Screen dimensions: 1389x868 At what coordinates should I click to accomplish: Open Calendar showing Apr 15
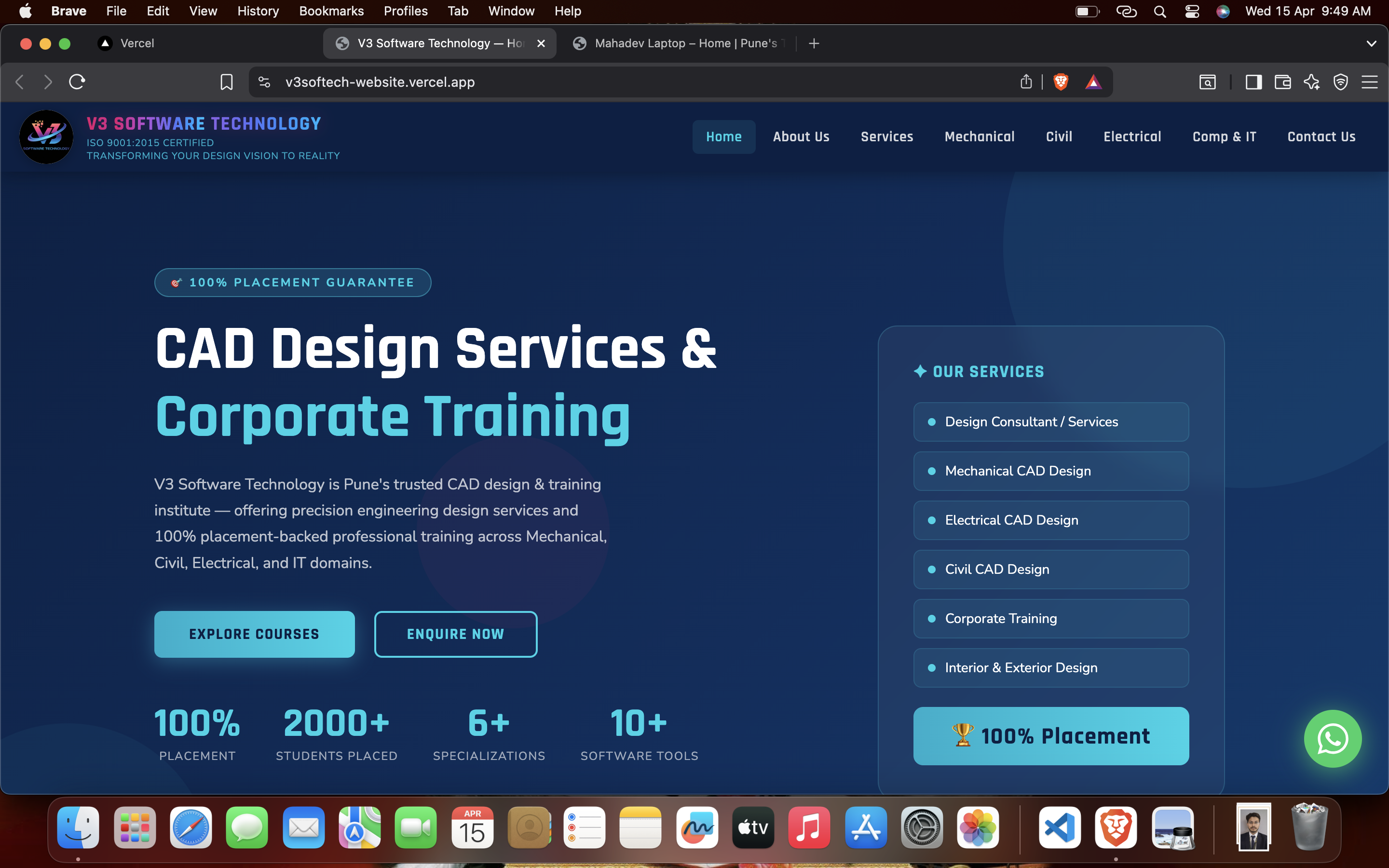click(472, 827)
